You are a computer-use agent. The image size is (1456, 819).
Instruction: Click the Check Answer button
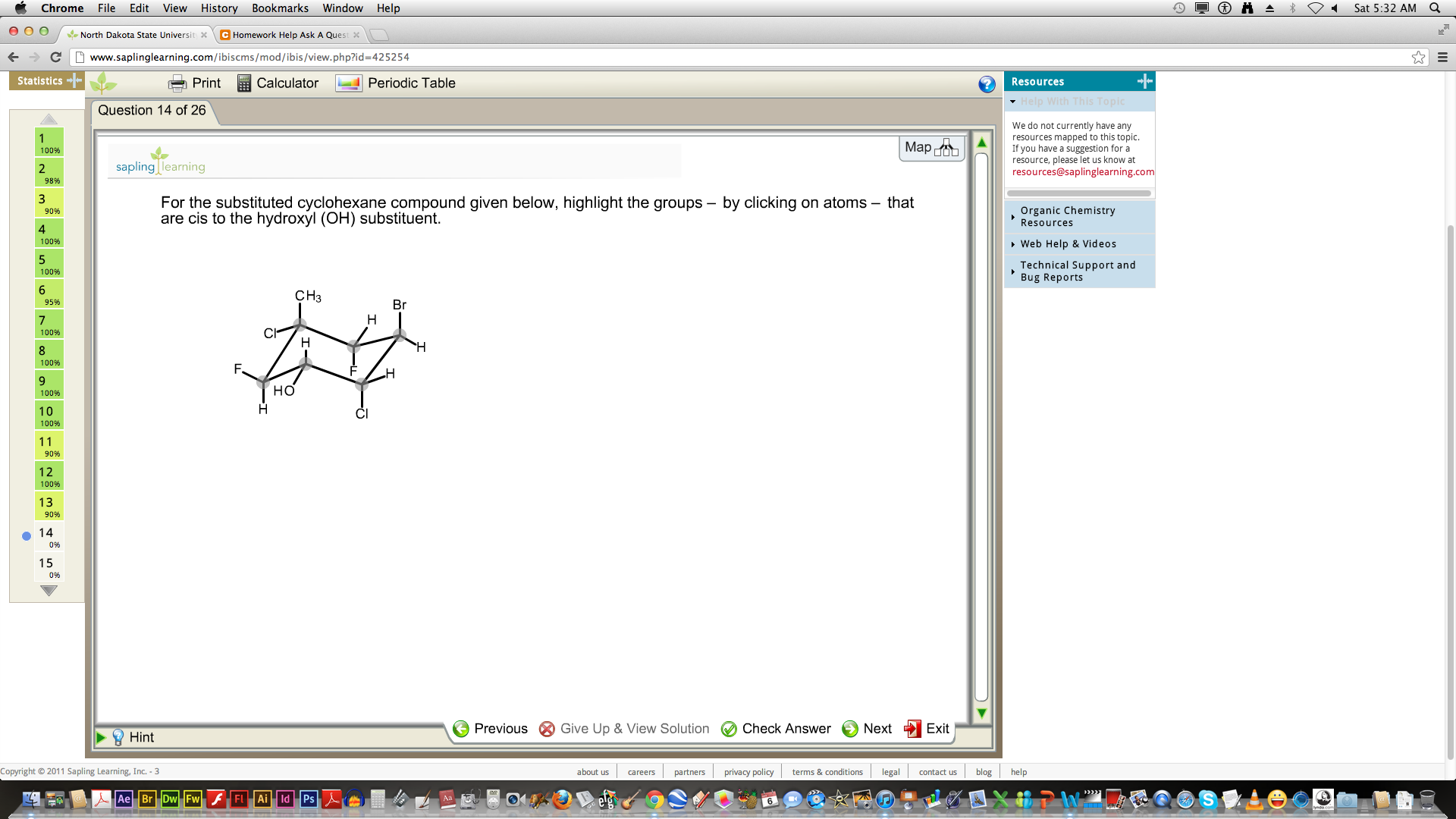coord(775,729)
